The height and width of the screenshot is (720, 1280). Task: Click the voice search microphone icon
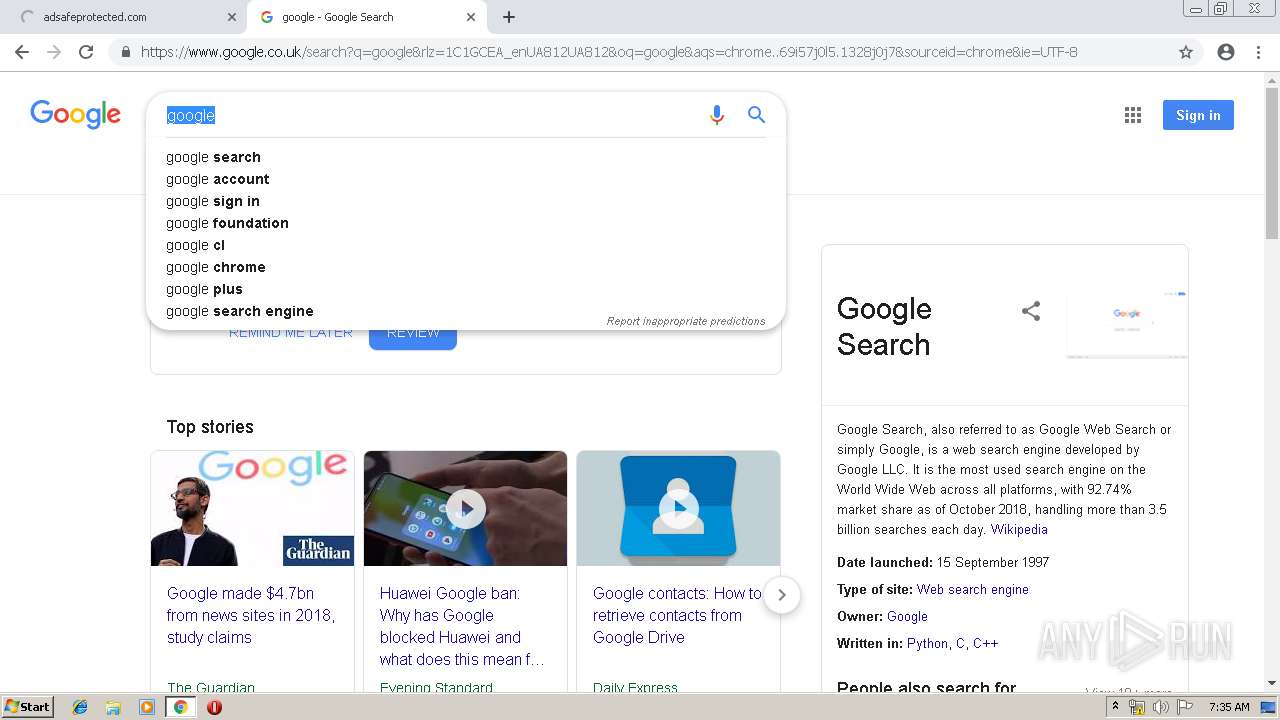716,115
